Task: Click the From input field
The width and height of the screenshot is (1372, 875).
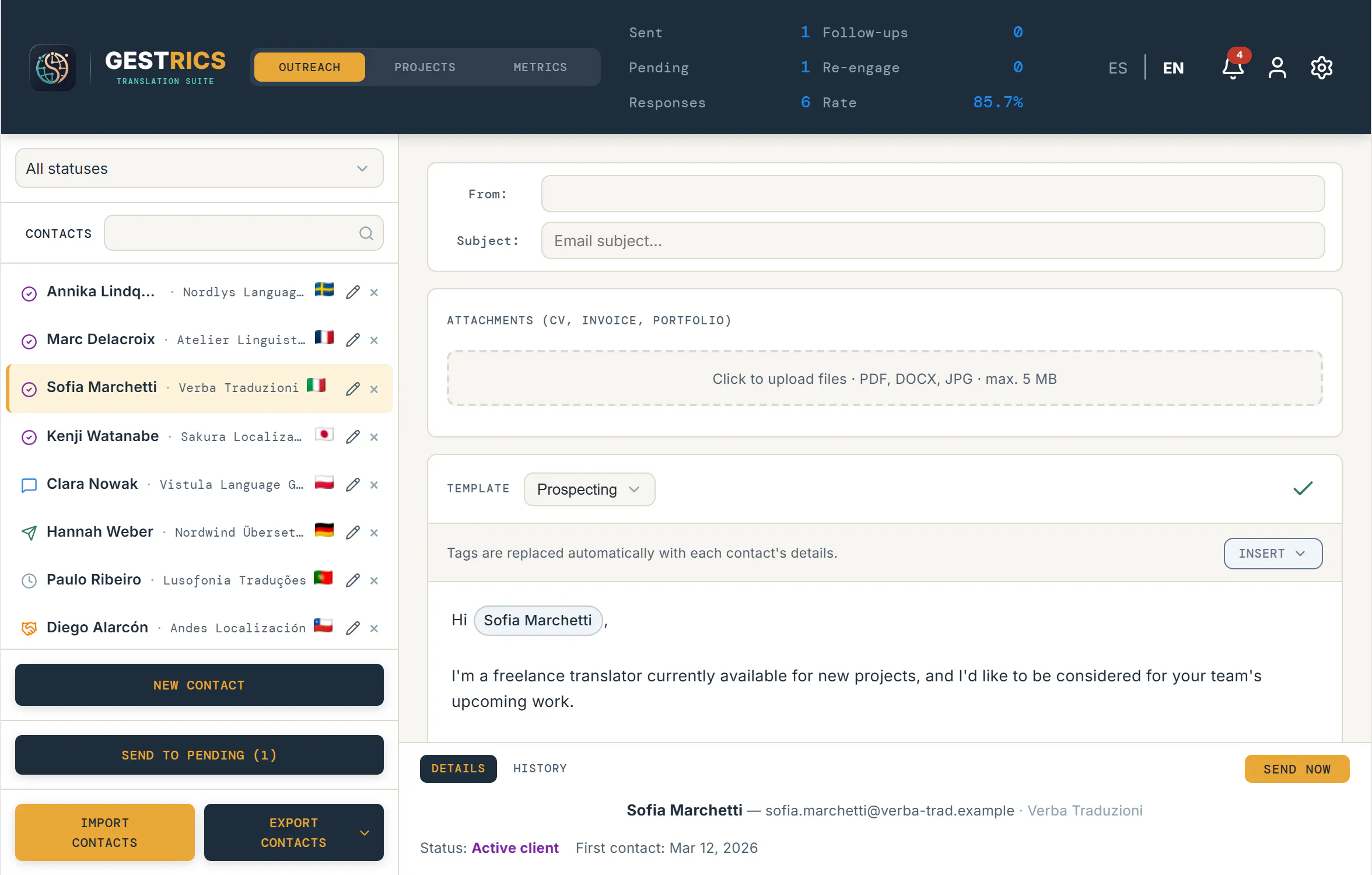Action: click(x=933, y=194)
